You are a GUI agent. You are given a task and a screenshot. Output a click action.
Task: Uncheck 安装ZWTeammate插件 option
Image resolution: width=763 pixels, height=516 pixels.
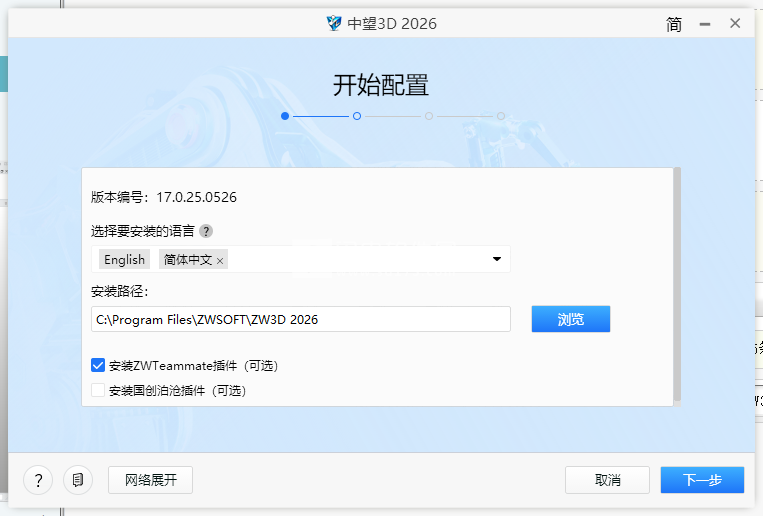click(x=98, y=365)
